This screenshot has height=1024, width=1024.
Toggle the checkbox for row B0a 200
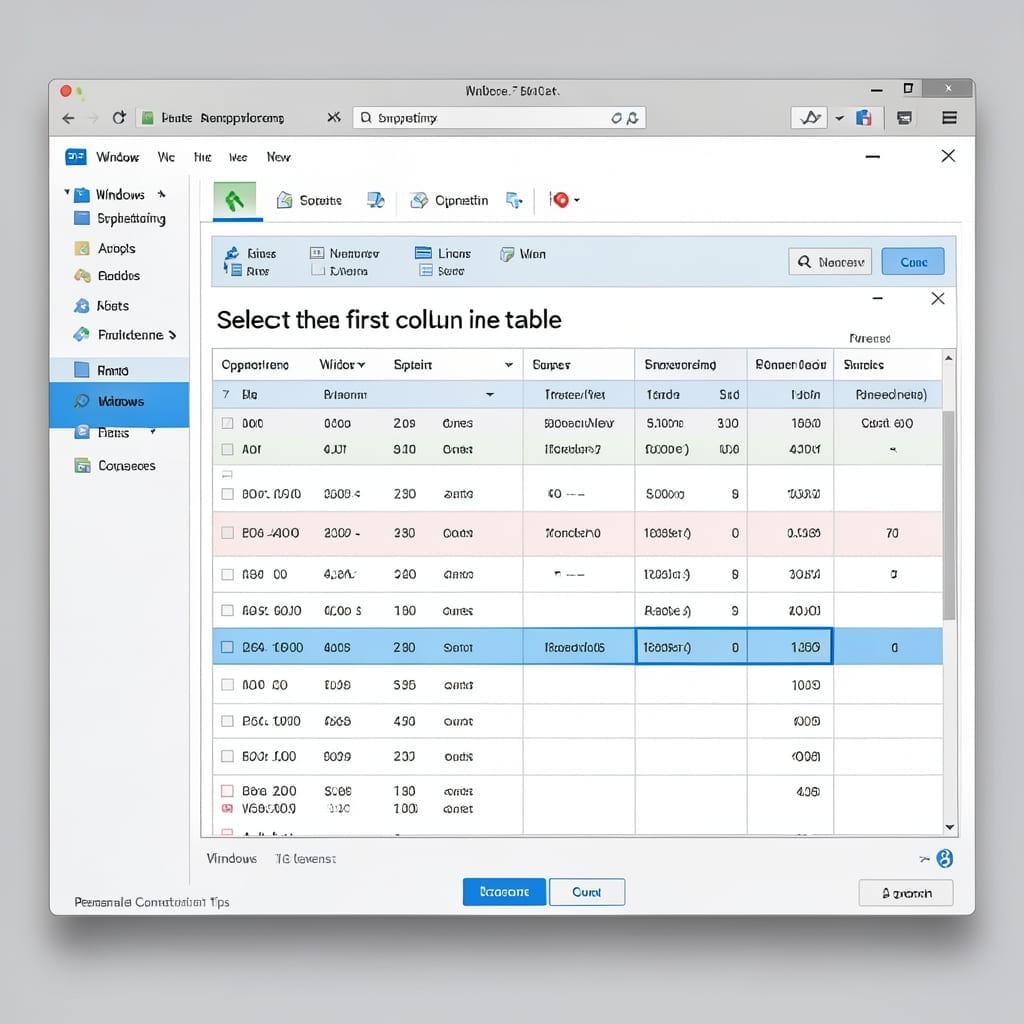point(227,791)
